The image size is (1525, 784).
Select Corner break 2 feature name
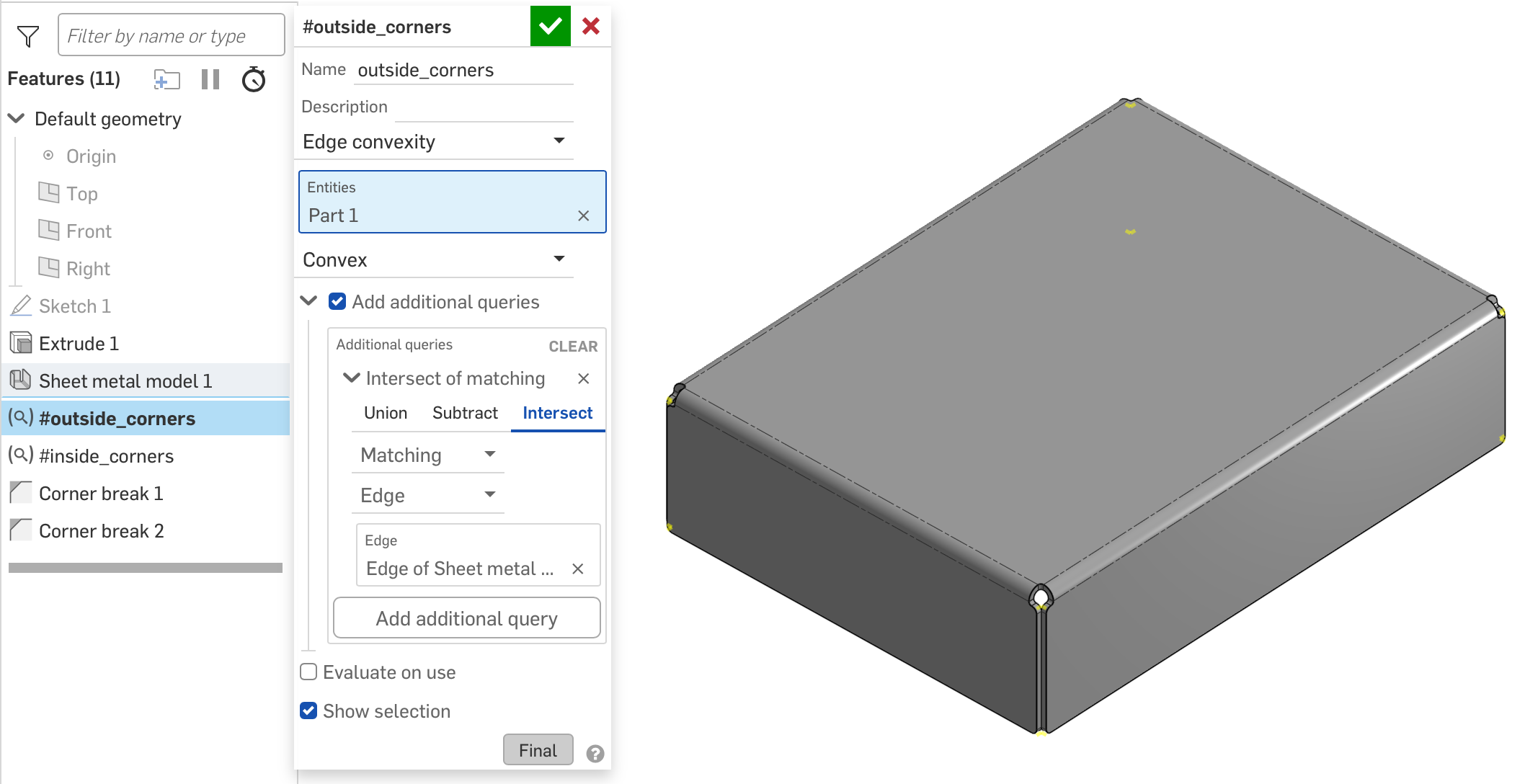click(x=102, y=531)
